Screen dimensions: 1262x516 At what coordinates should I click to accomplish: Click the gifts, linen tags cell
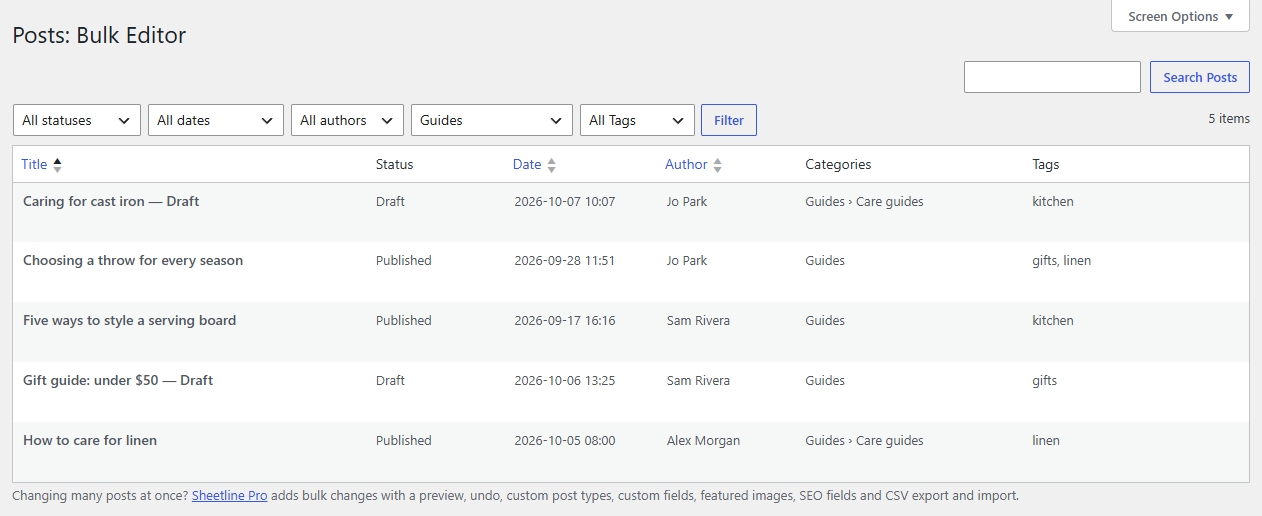click(x=1062, y=260)
